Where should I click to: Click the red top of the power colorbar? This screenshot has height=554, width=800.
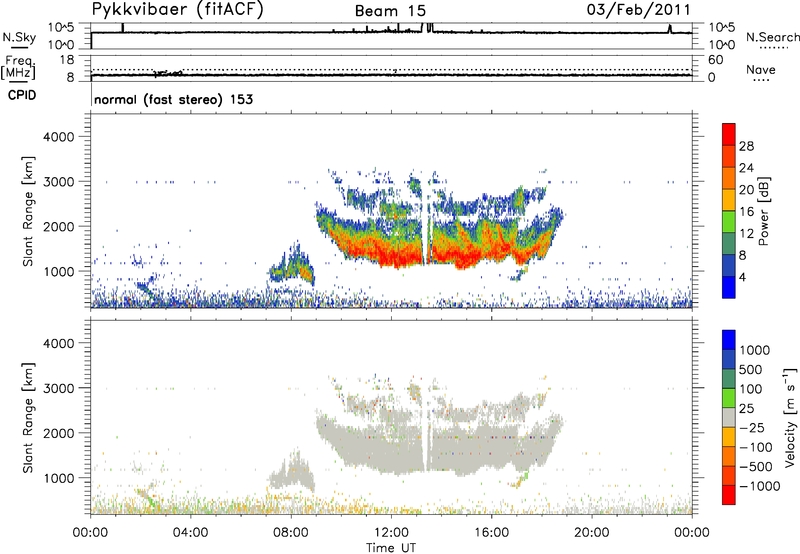tap(729, 134)
